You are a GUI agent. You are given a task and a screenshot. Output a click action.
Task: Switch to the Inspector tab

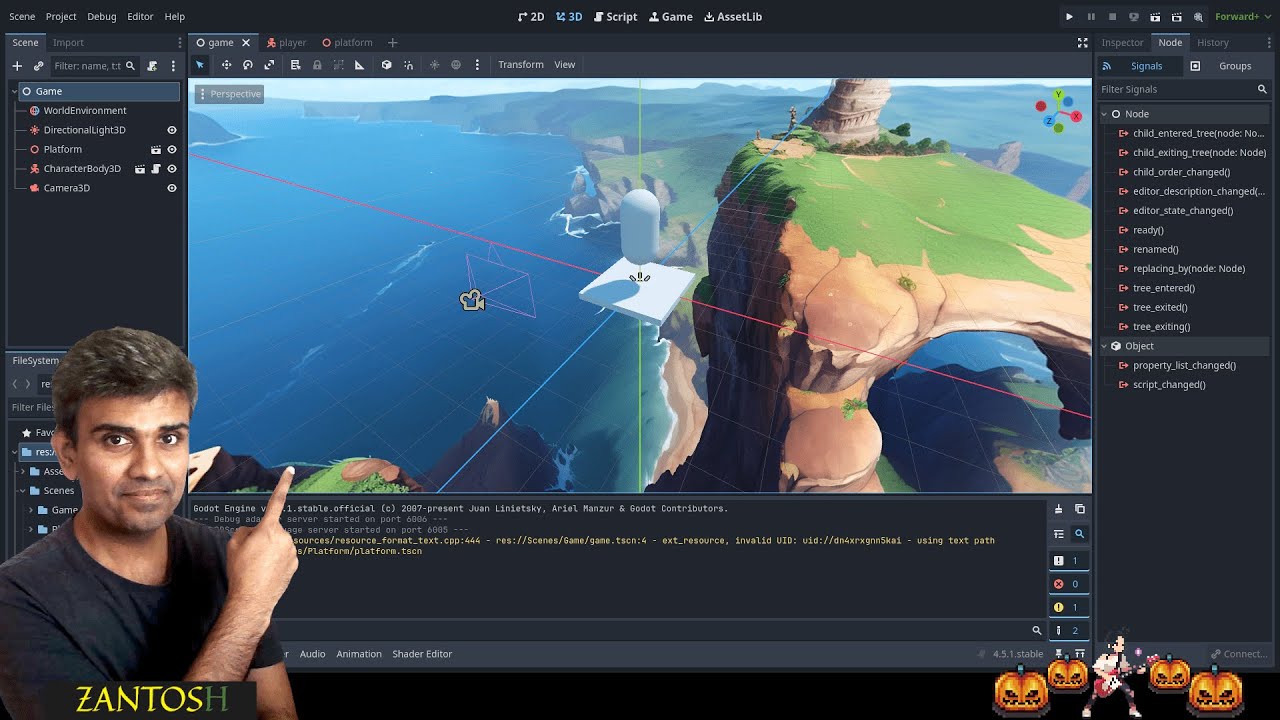(x=1122, y=43)
